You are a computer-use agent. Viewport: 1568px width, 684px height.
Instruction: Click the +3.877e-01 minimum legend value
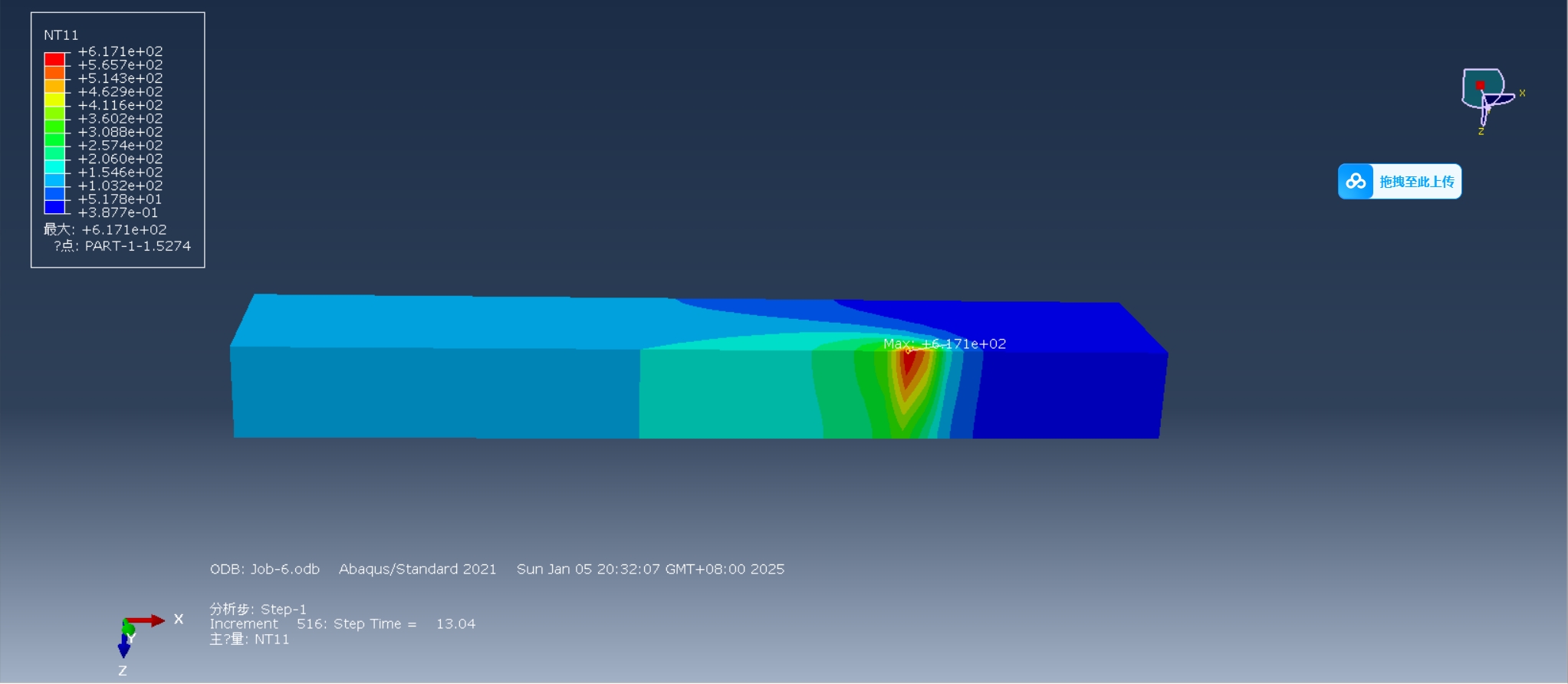(118, 212)
